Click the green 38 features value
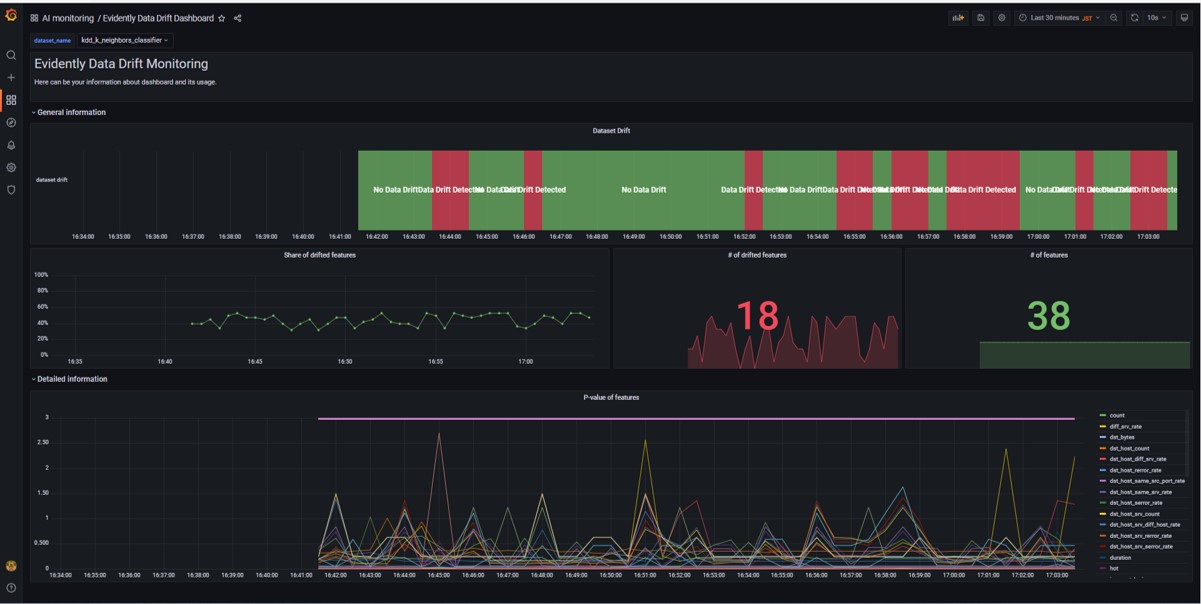The image size is (1201, 604). [x=1049, y=316]
